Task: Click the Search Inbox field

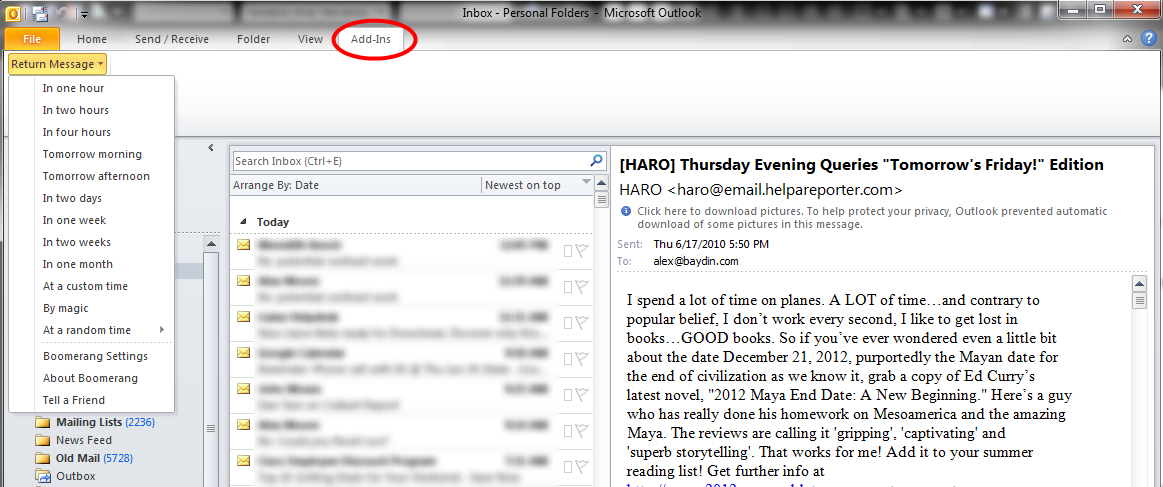Action: click(411, 161)
